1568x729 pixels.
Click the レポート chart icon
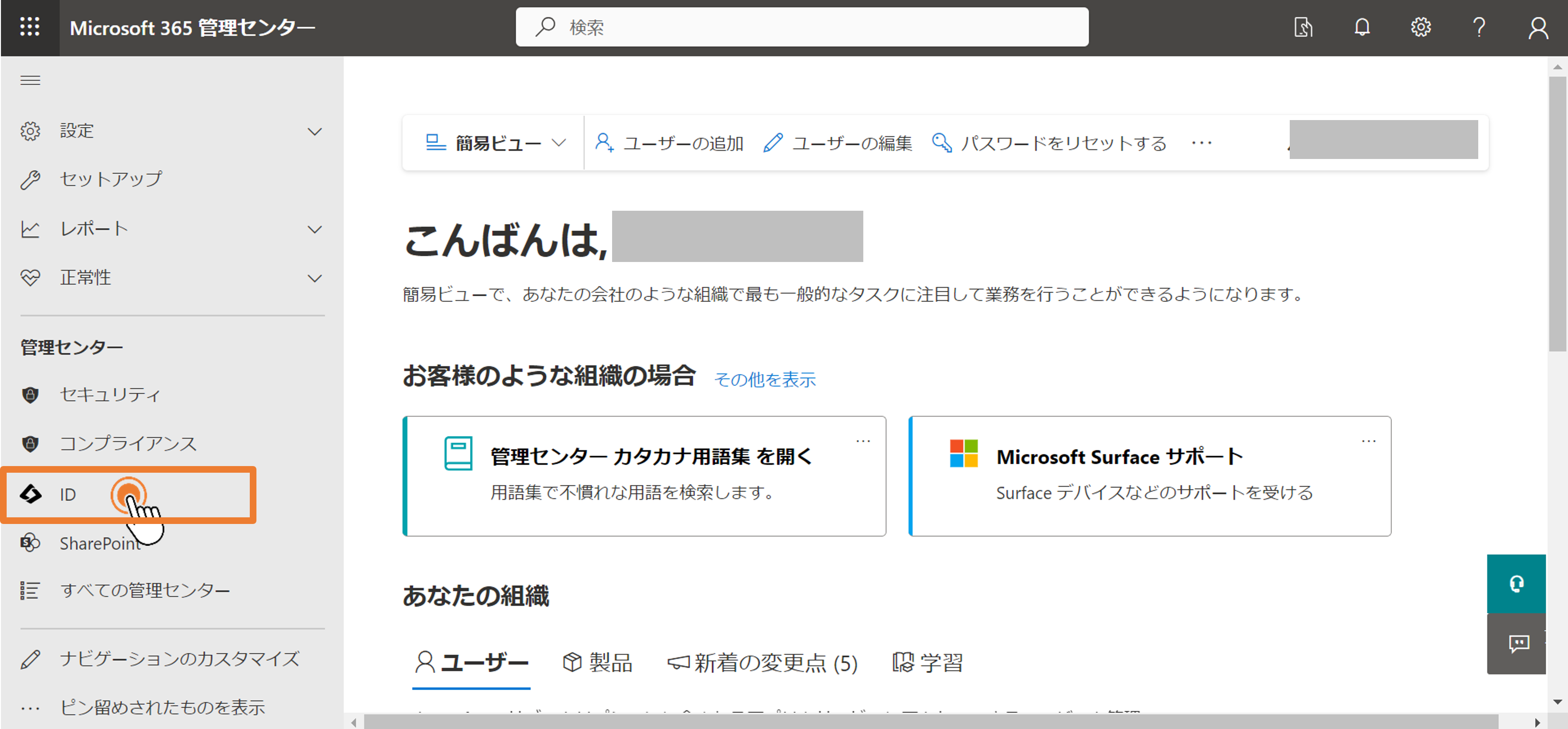30,229
